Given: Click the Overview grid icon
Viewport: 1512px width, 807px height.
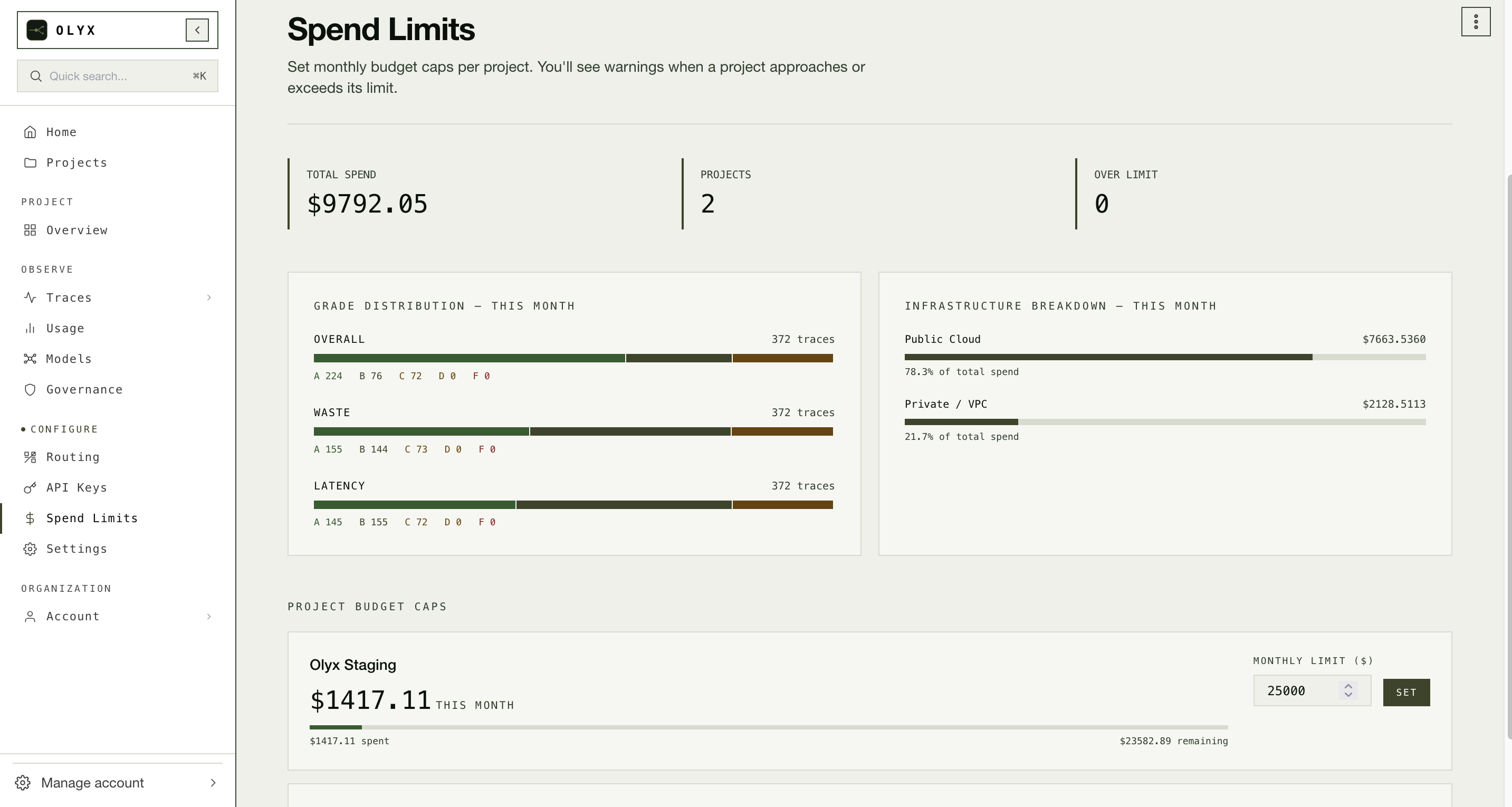Looking at the screenshot, I should (x=30, y=230).
